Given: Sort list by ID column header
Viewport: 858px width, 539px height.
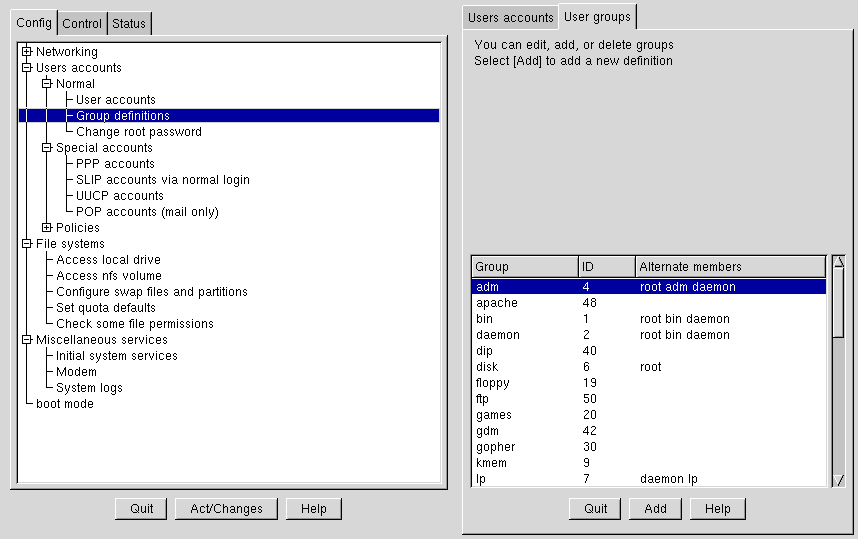Looking at the screenshot, I should 606,267.
